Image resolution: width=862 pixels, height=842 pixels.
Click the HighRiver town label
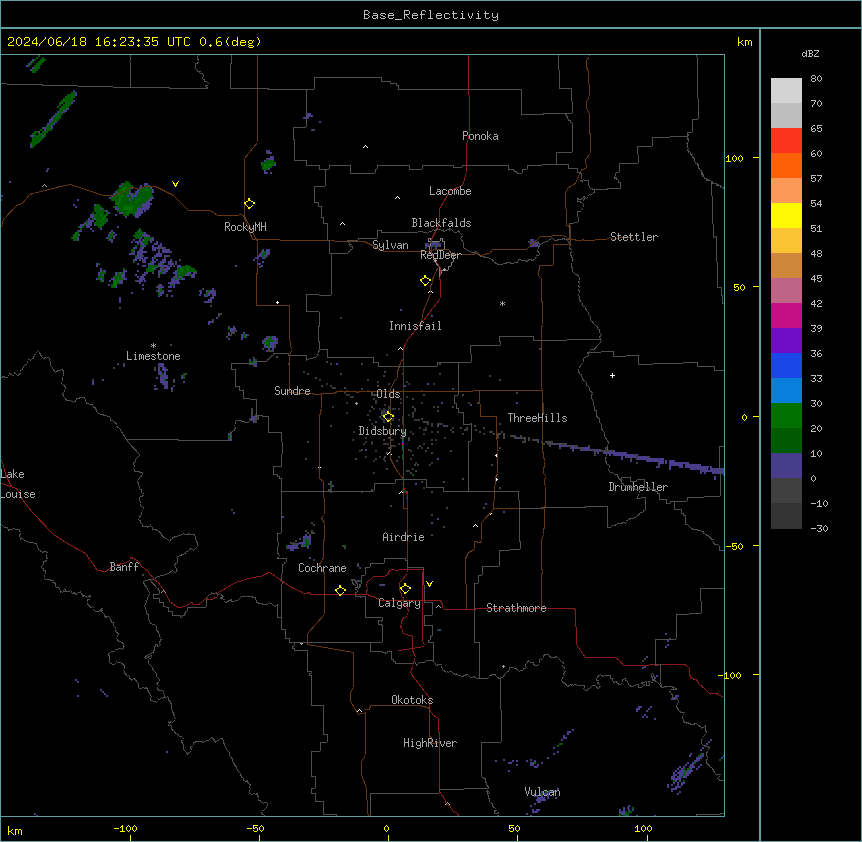coord(430,743)
